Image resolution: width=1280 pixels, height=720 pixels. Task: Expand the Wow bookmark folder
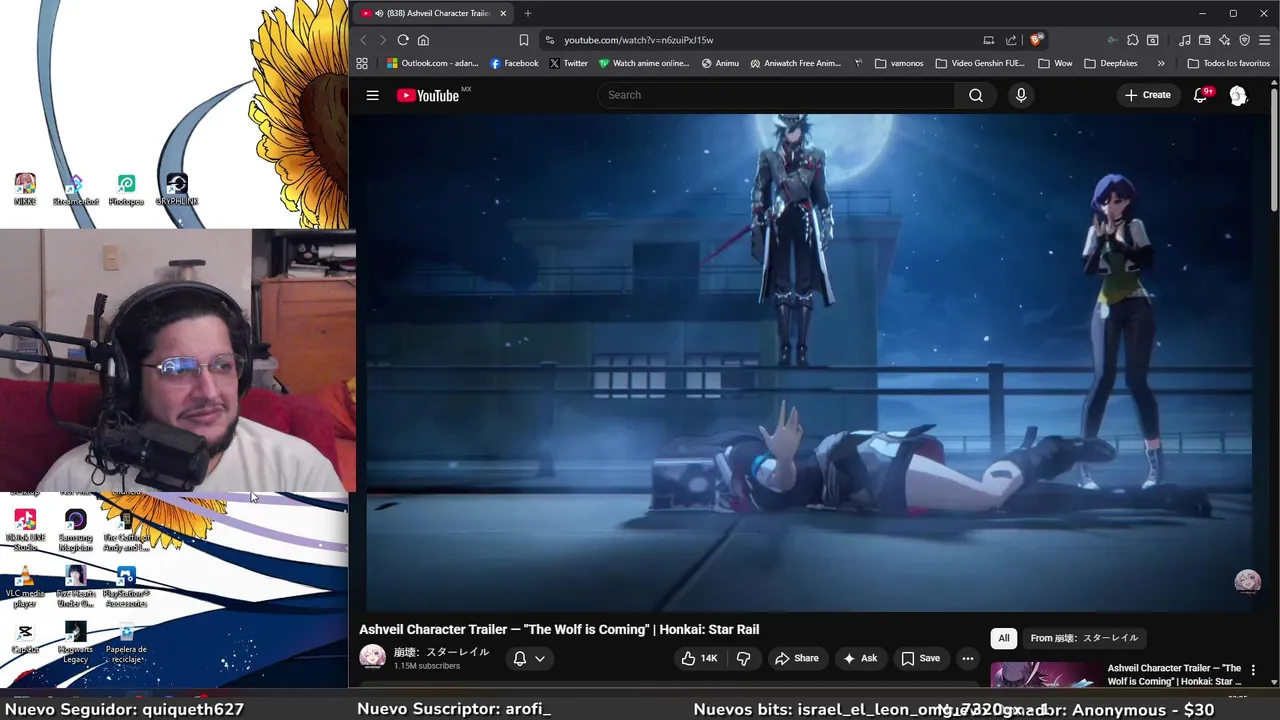1055,63
